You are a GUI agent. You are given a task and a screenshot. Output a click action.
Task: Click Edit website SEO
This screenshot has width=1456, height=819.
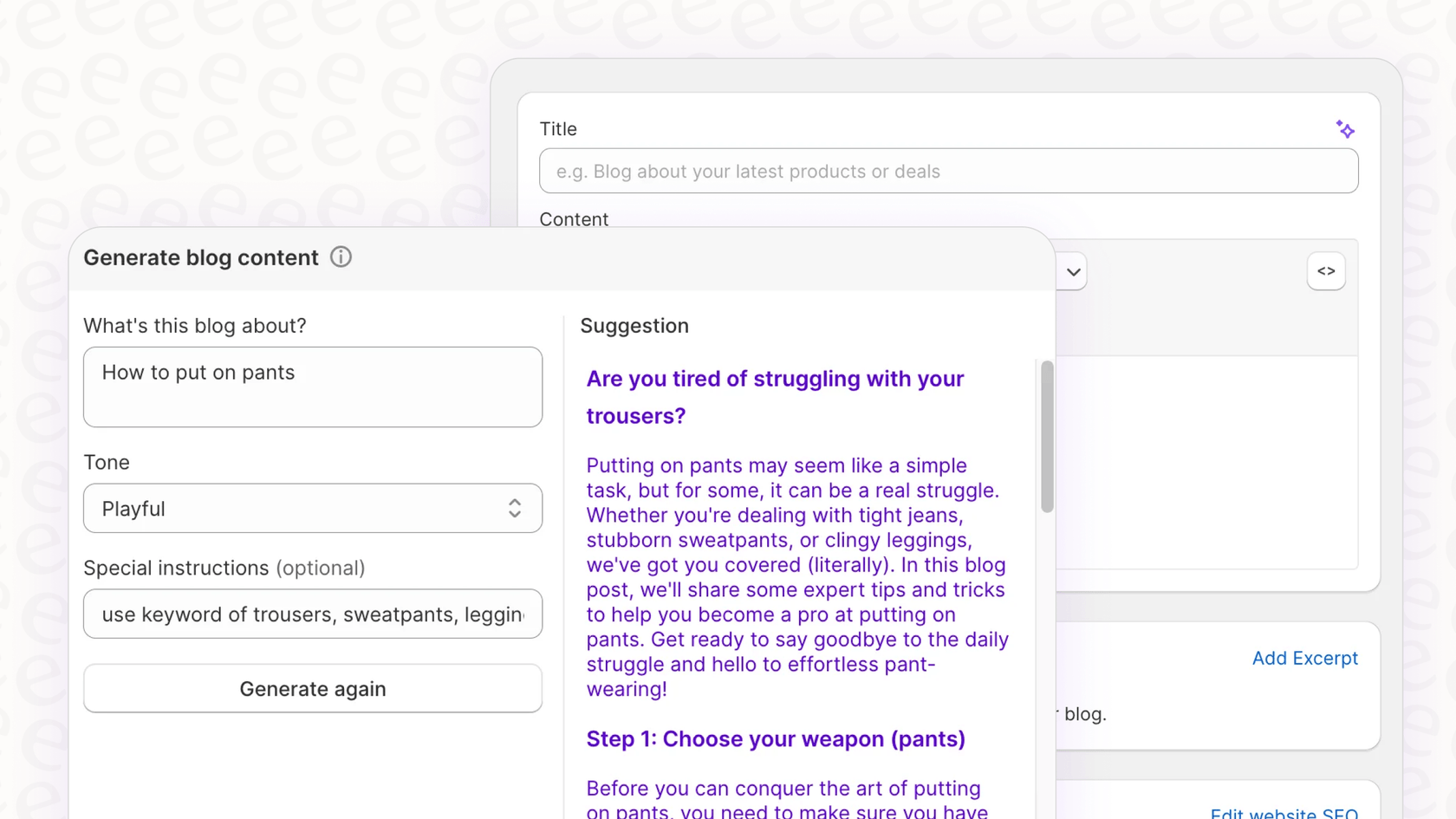coord(1284,812)
